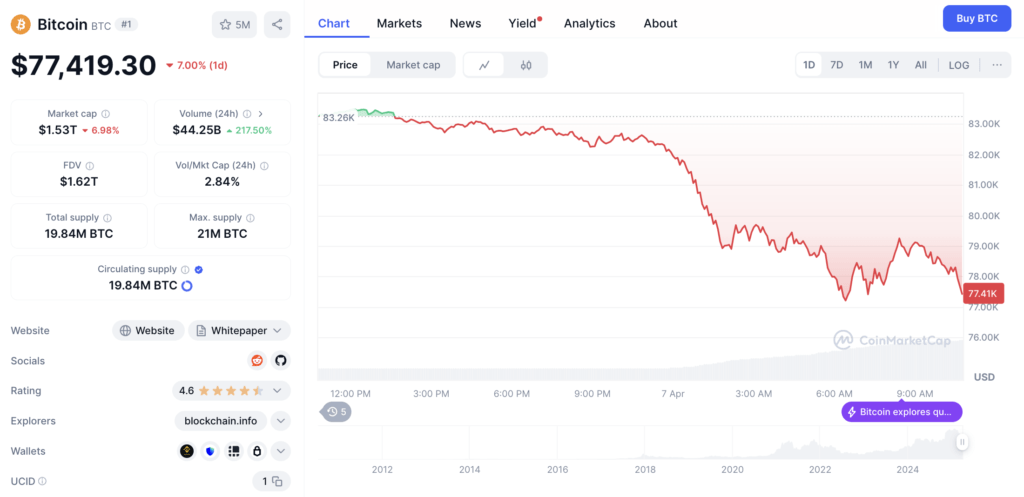
Task: Click the Buy BTC button
Action: 976,18
